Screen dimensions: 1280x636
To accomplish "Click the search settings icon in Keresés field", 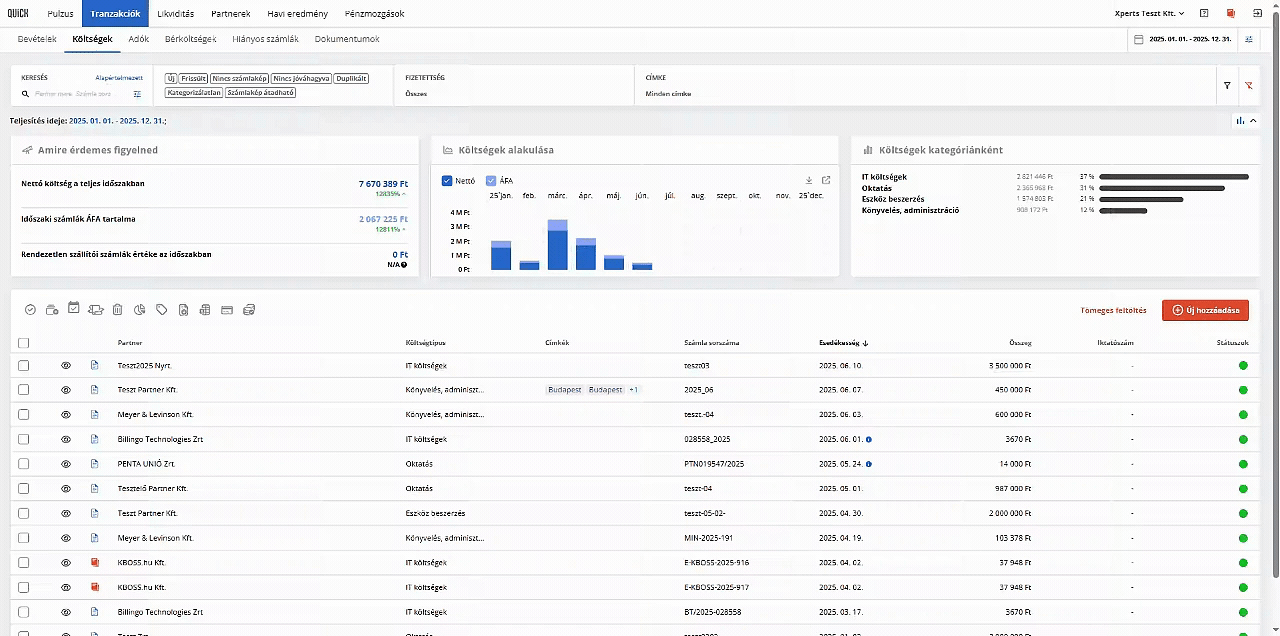I will click(137, 94).
